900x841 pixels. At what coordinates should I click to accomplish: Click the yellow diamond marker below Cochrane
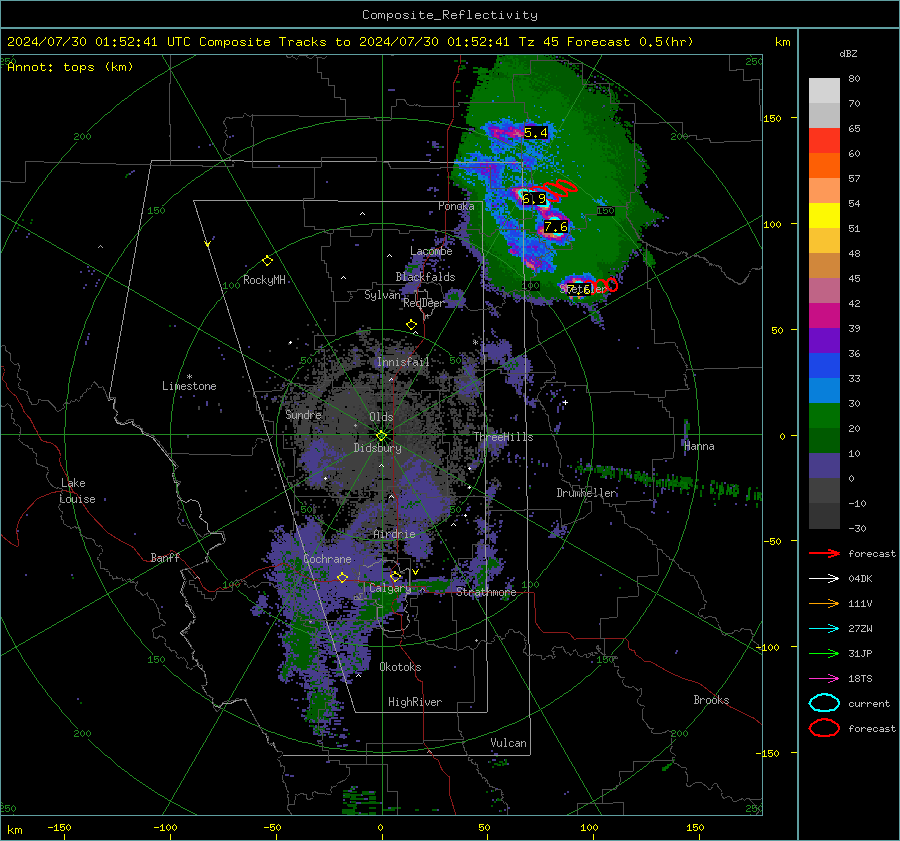342,577
